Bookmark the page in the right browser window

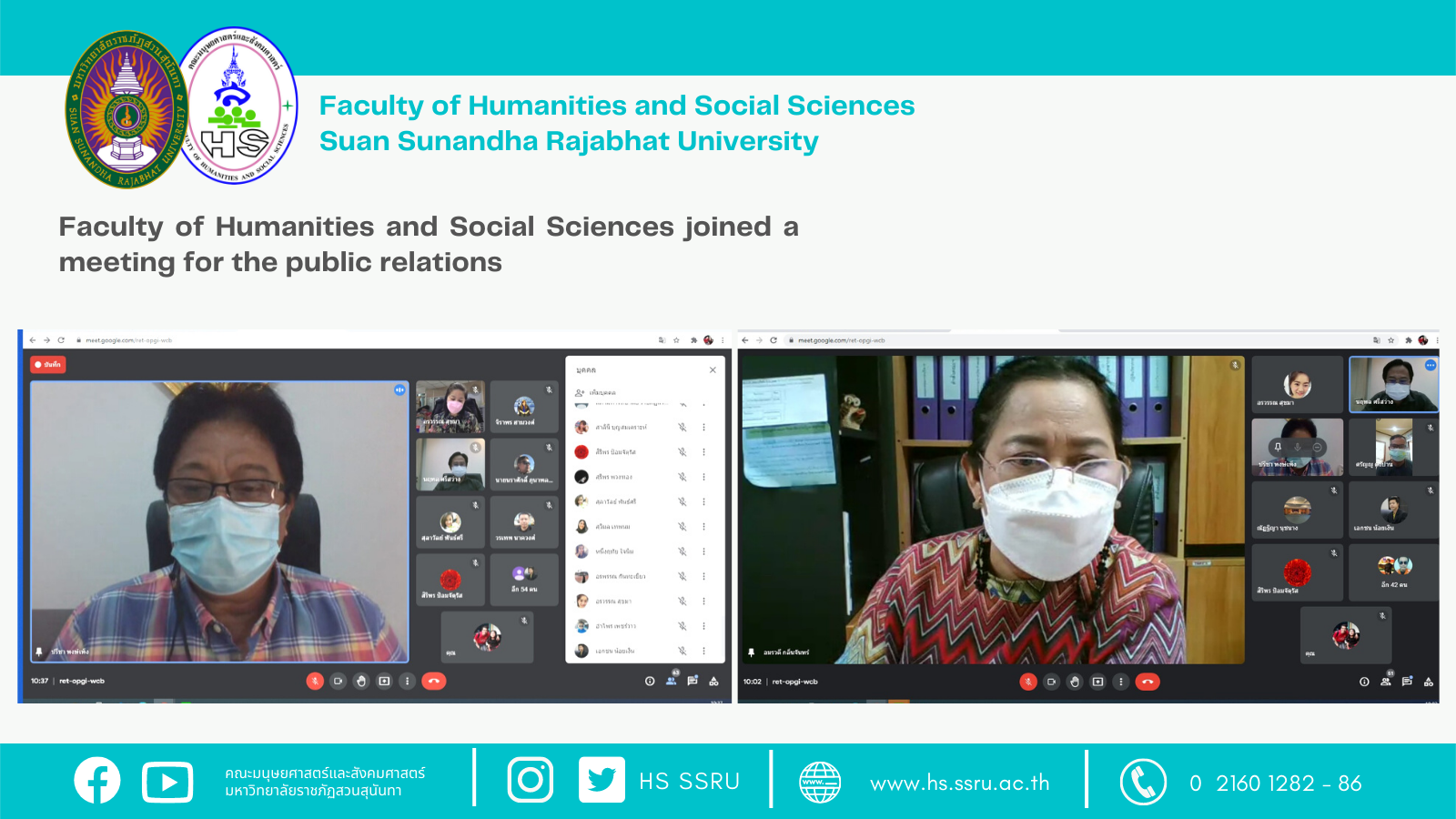point(1391,340)
